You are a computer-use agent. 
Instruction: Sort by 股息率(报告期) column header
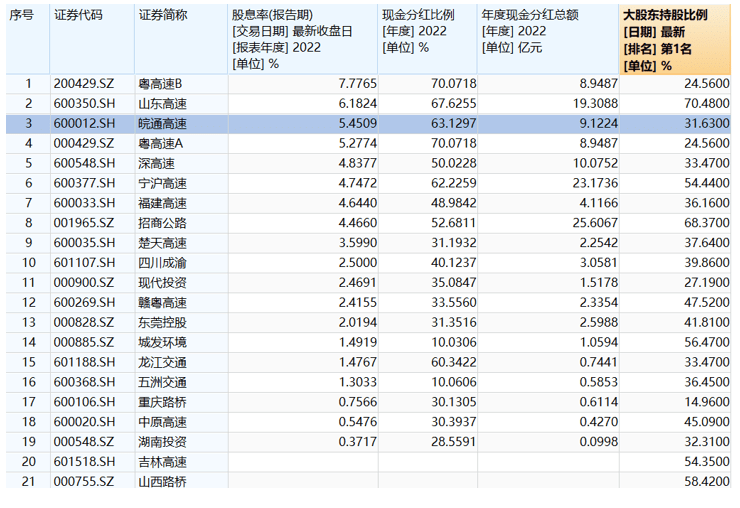(303, 39)
